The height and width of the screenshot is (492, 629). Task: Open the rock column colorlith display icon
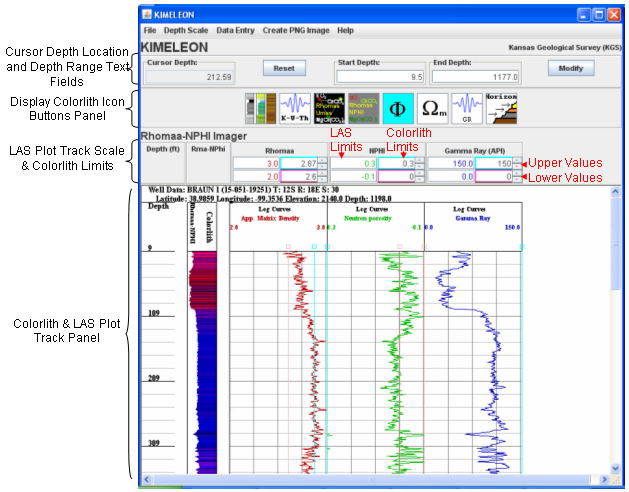pyautogui.click(x=260, y=108)
